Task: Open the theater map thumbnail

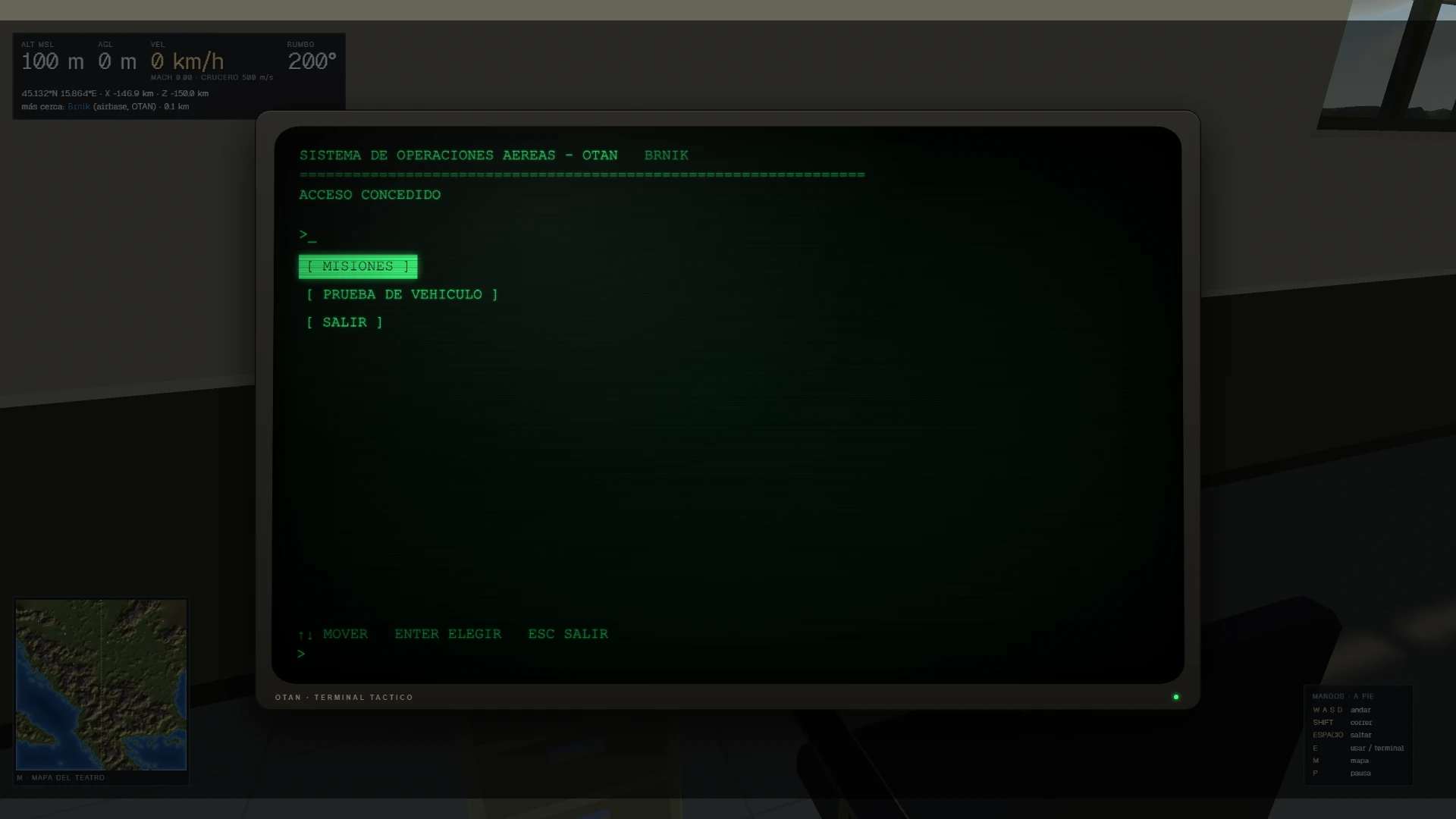Action: (101, 685)
